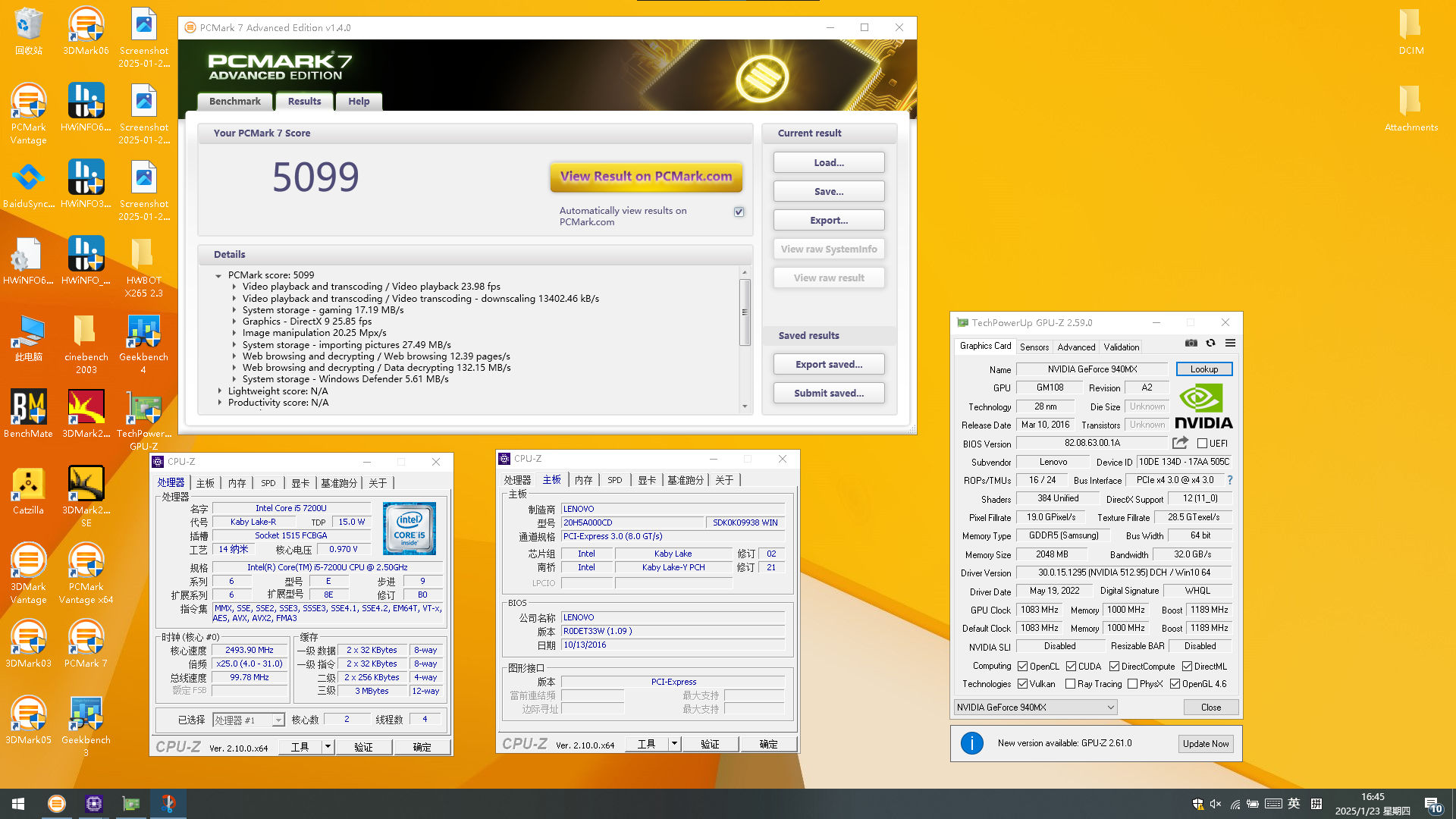This screenshot has width=1456, height=819.
Task: Open tools dropdown arrow in right CPU-Z window
Action: pos(674,744)
